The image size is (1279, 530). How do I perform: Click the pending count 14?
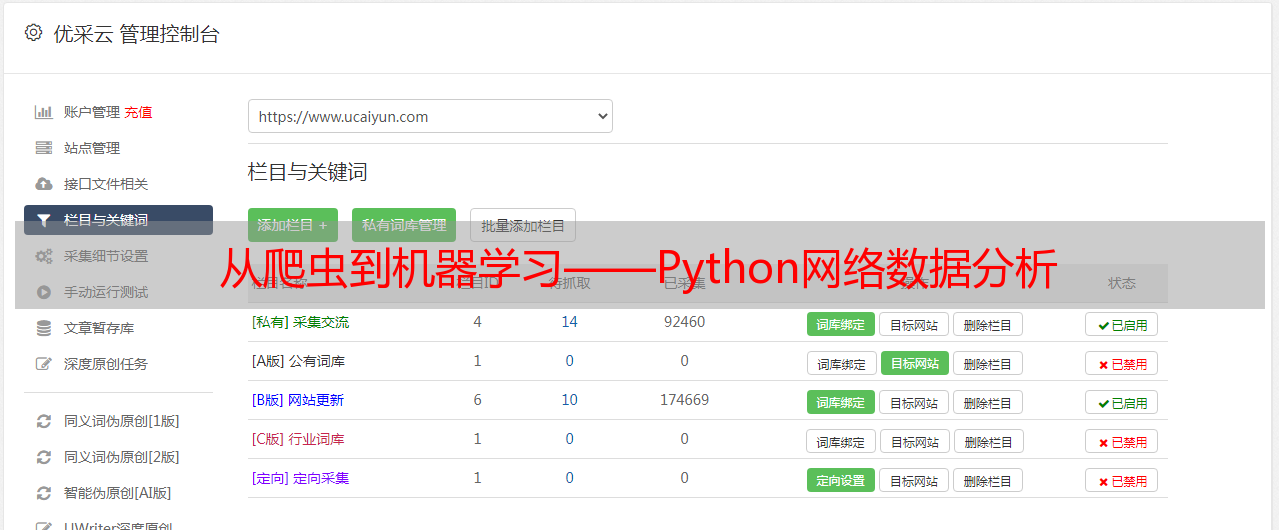tap(570, 322)
